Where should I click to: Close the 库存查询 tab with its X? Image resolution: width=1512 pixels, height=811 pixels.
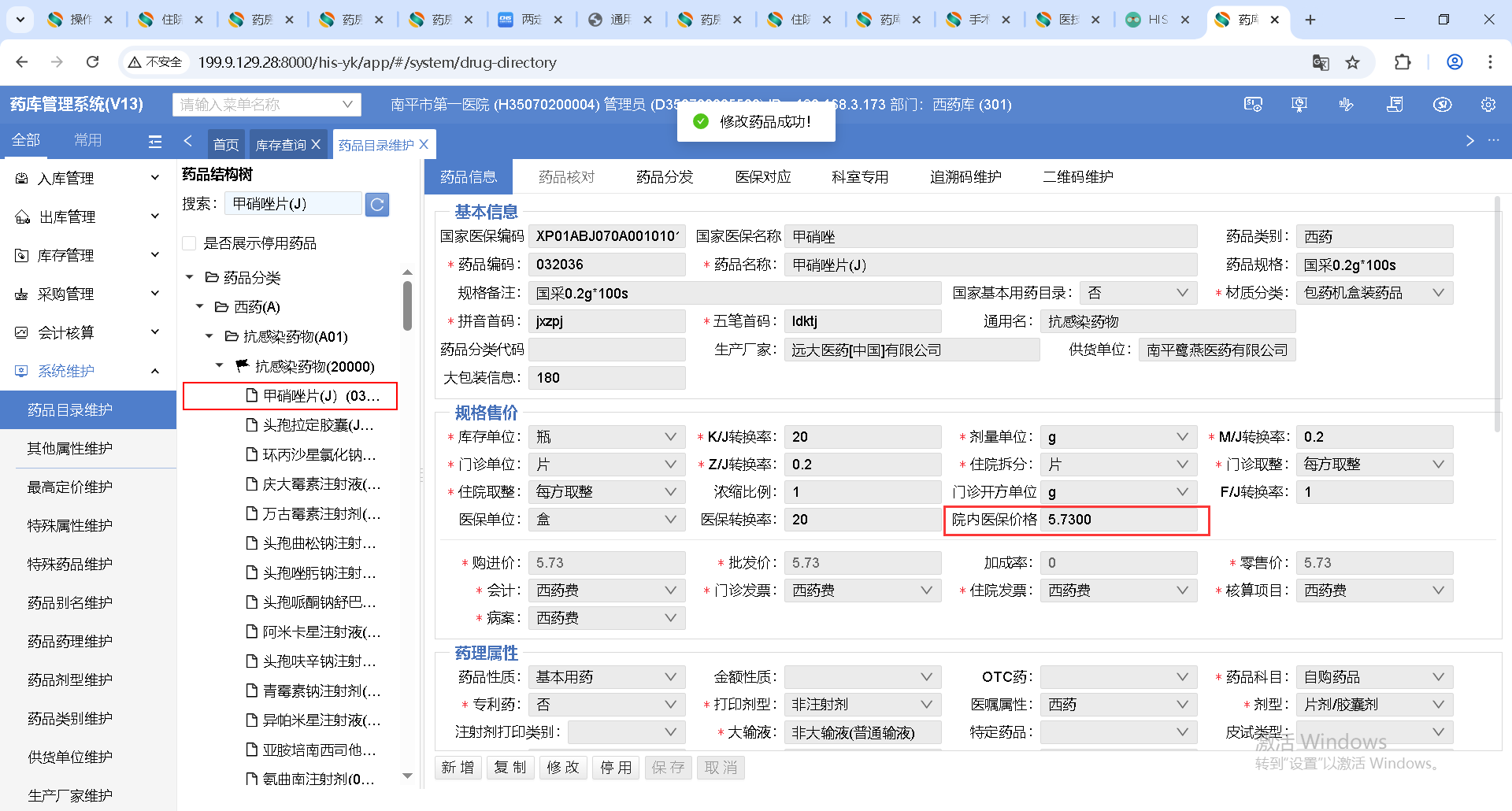pyautogui.click(x=316, y=145)
